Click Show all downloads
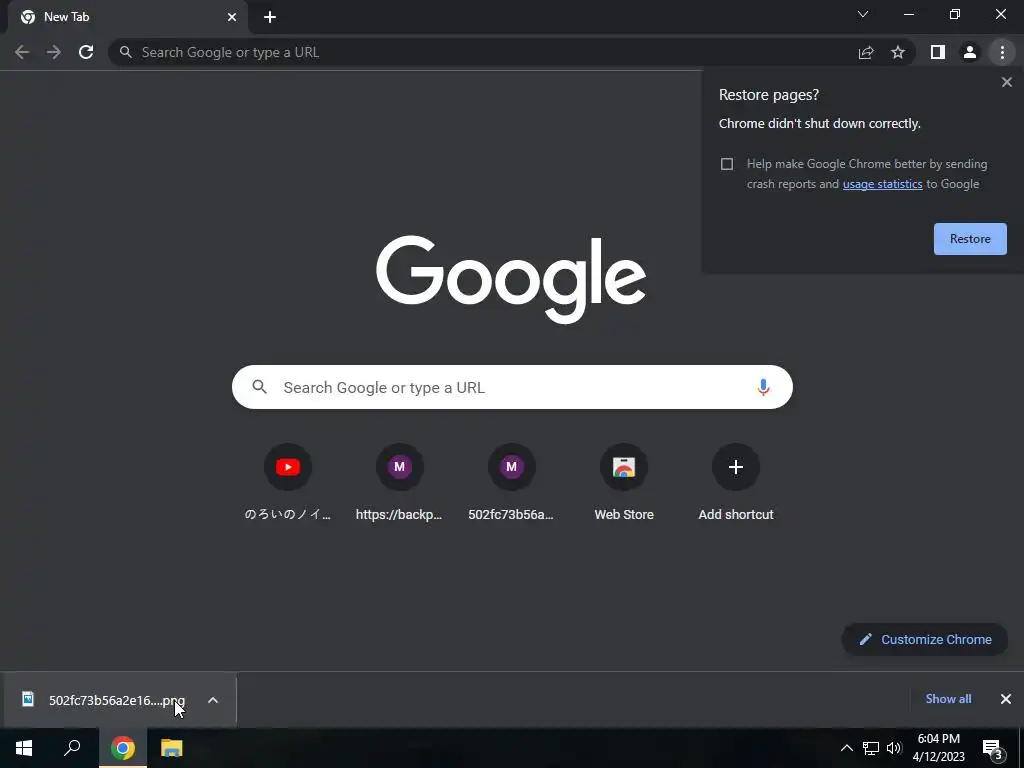 [948, 699]
